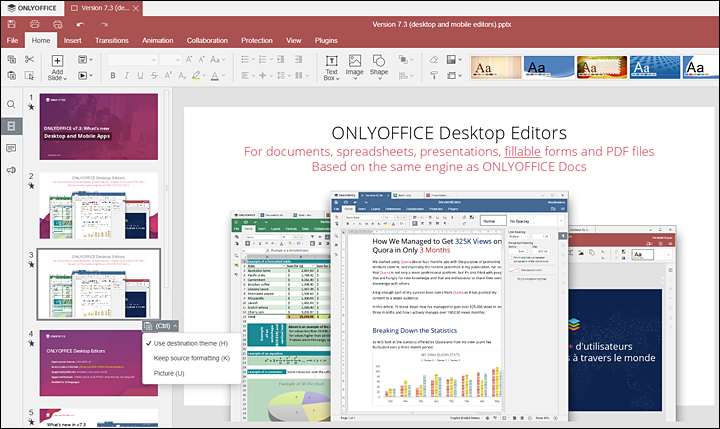
Task: Switch to the View tab
Action: [293, 40]
